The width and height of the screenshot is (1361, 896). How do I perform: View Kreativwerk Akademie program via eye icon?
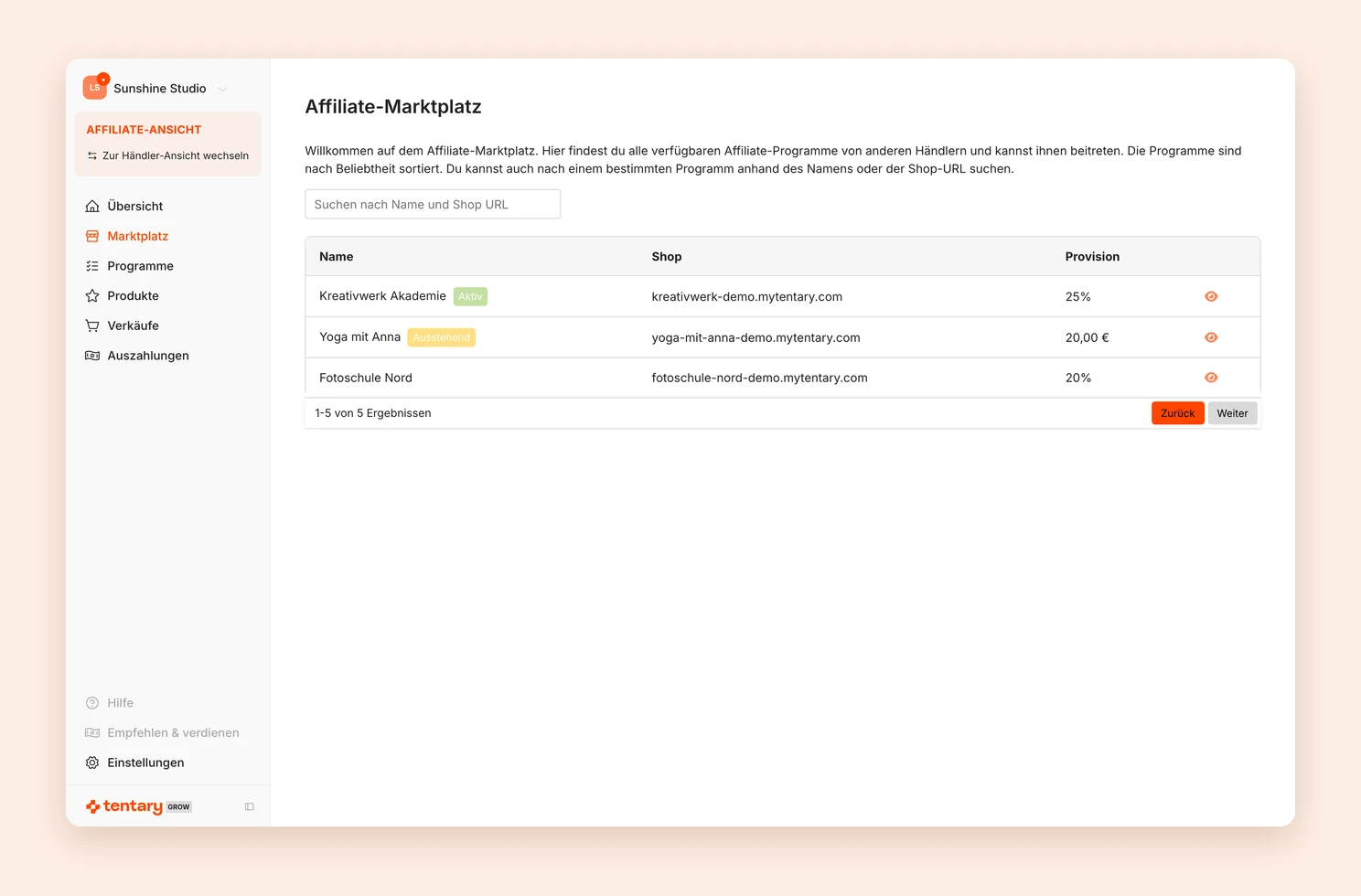click(x=1211, y=296)
